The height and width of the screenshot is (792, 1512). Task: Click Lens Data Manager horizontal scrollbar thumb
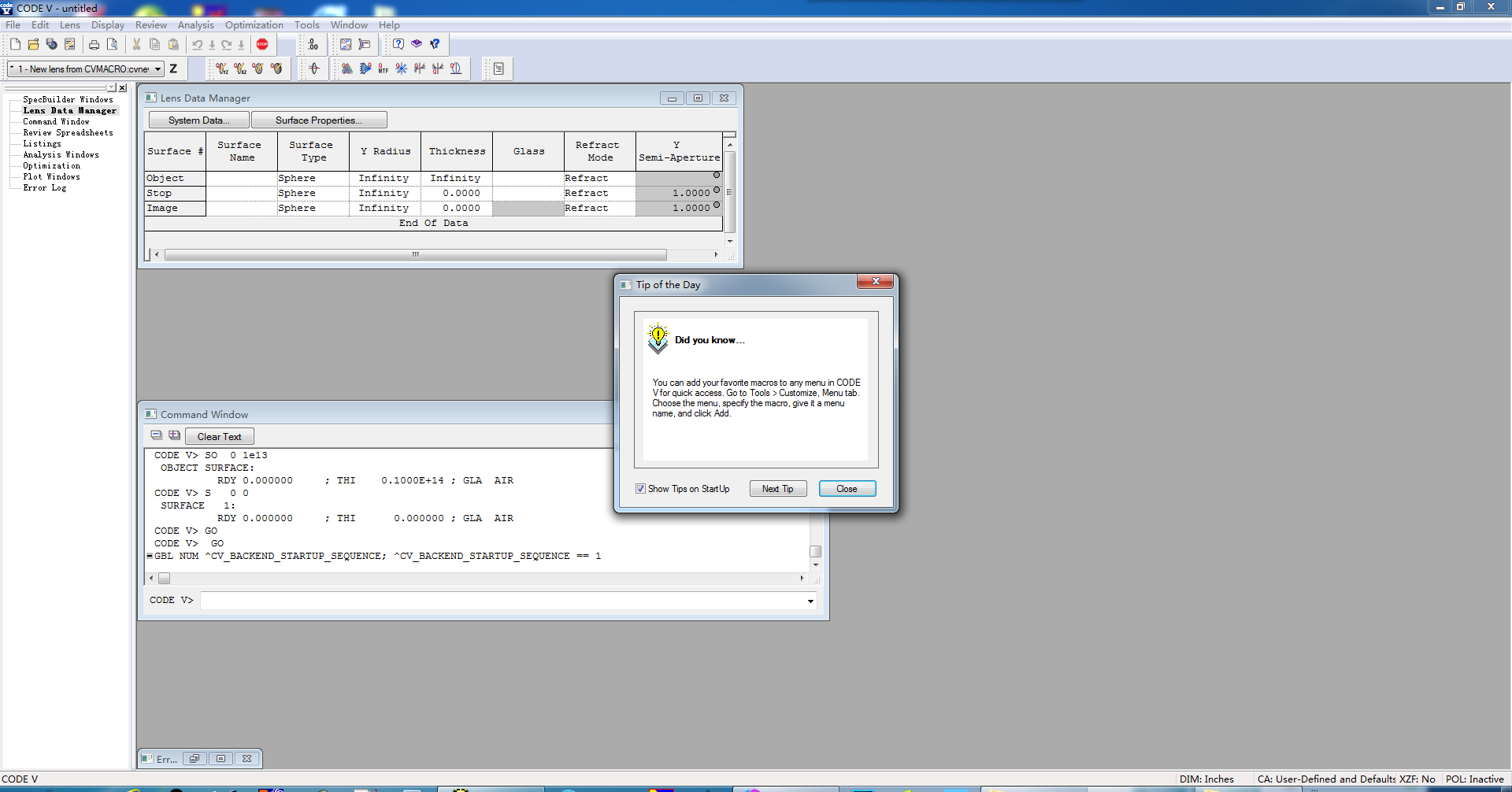tap(415, 254)
